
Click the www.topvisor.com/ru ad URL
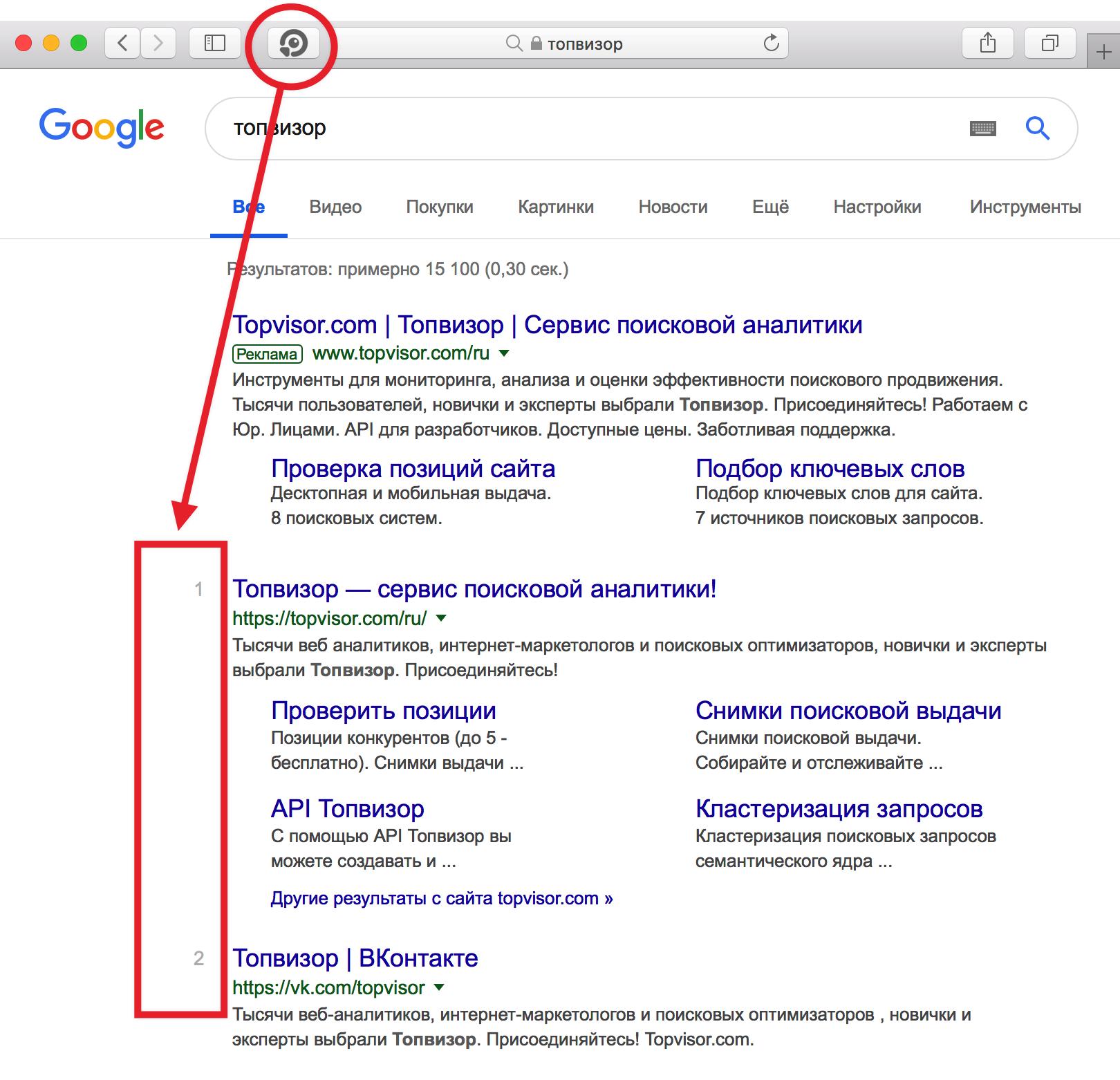click(401, 353)
